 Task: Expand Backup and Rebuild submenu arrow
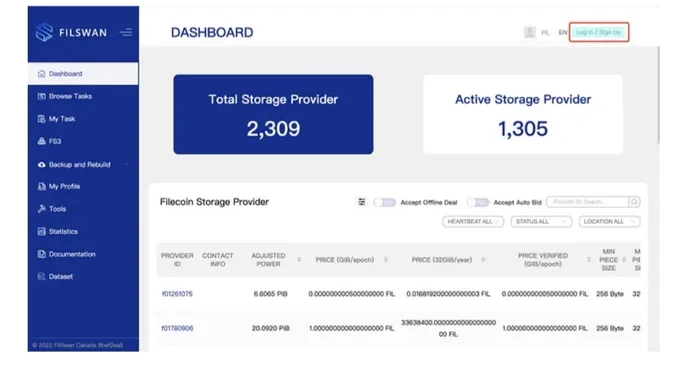127,164
